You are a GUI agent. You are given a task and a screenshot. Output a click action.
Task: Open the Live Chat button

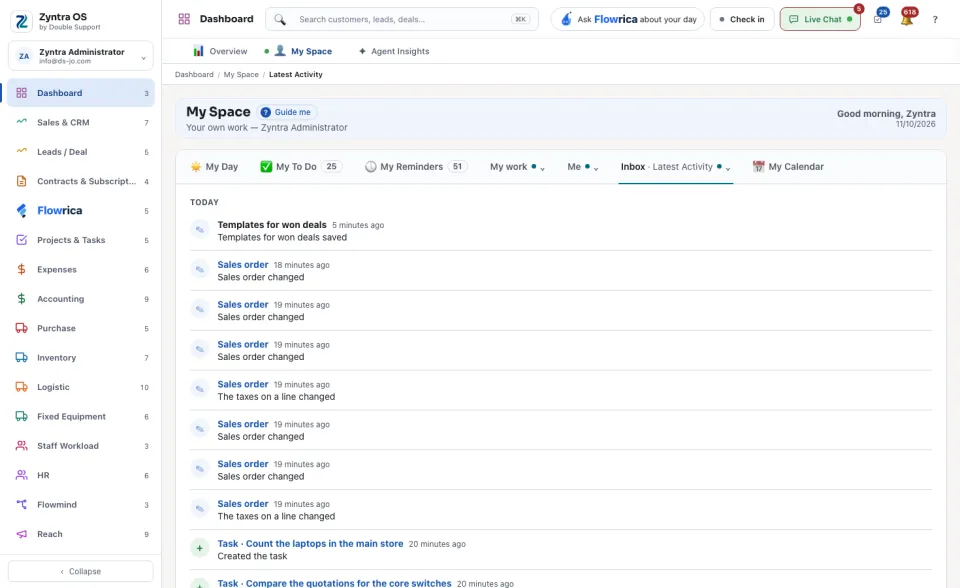tap(820, 19)
